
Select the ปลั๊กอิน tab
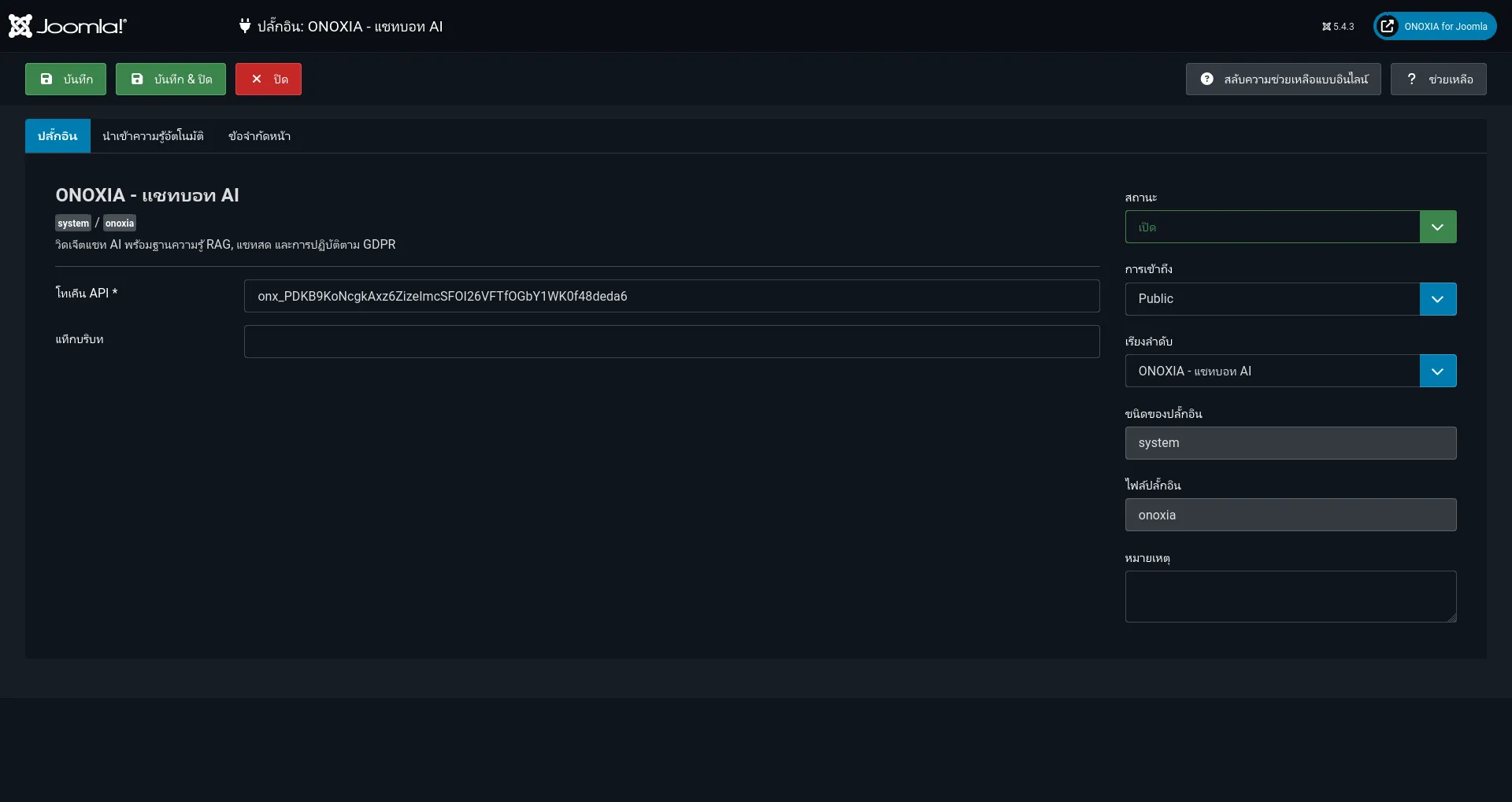coord(57,135)
